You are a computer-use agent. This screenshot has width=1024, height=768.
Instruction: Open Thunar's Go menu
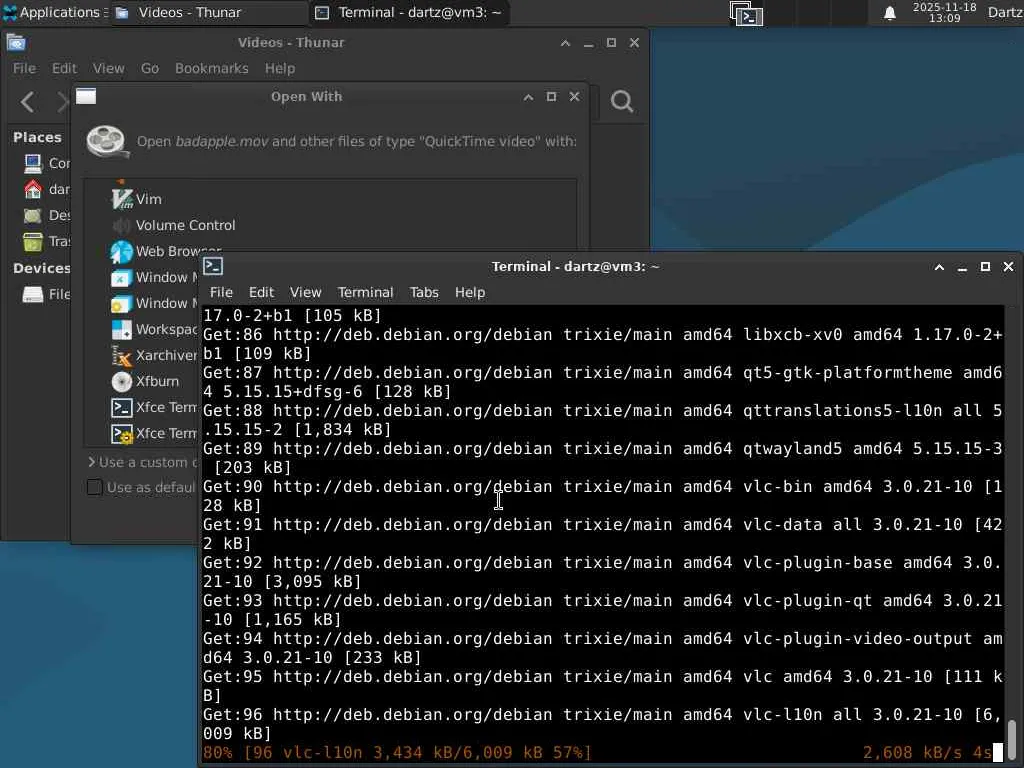tap(150, 69)
